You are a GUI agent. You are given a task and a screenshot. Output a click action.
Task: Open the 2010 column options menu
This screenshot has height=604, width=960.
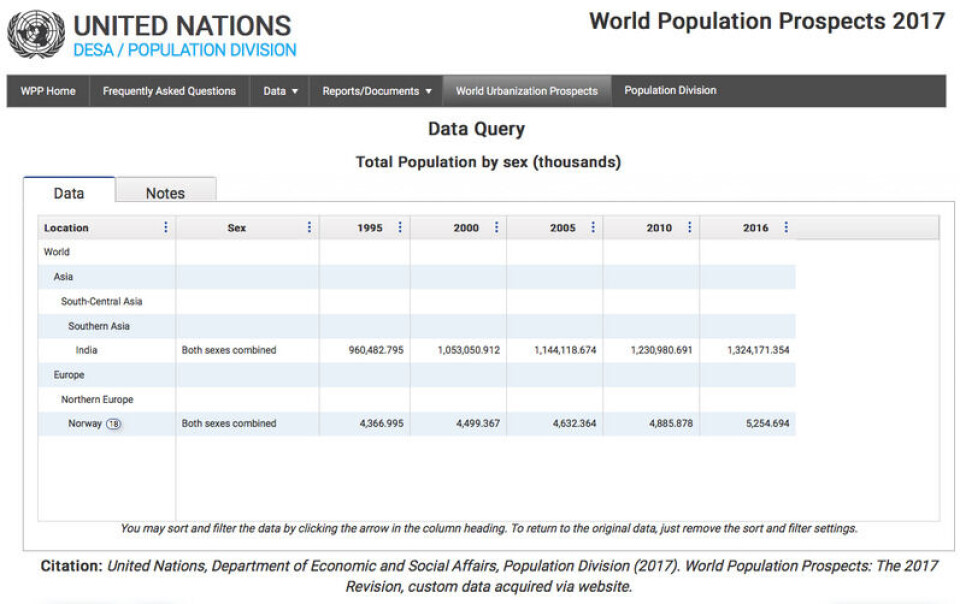pyautogui.click(x=689, y=228)
